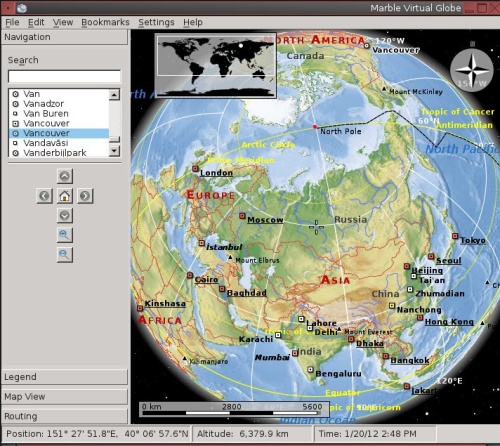Click the Kinshasa city marker
This screenshot has height=446, width=500.
point(140,308)
